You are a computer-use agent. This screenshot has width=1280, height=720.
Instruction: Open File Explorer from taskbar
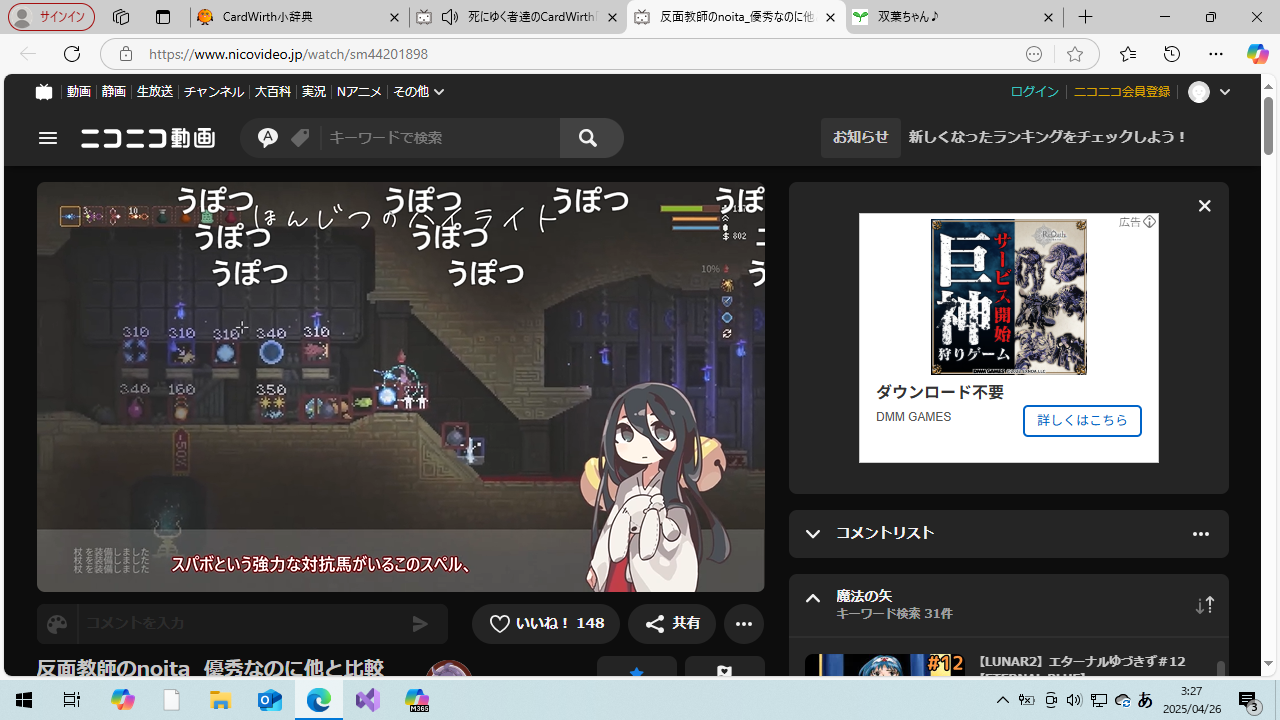pos(220,700)
